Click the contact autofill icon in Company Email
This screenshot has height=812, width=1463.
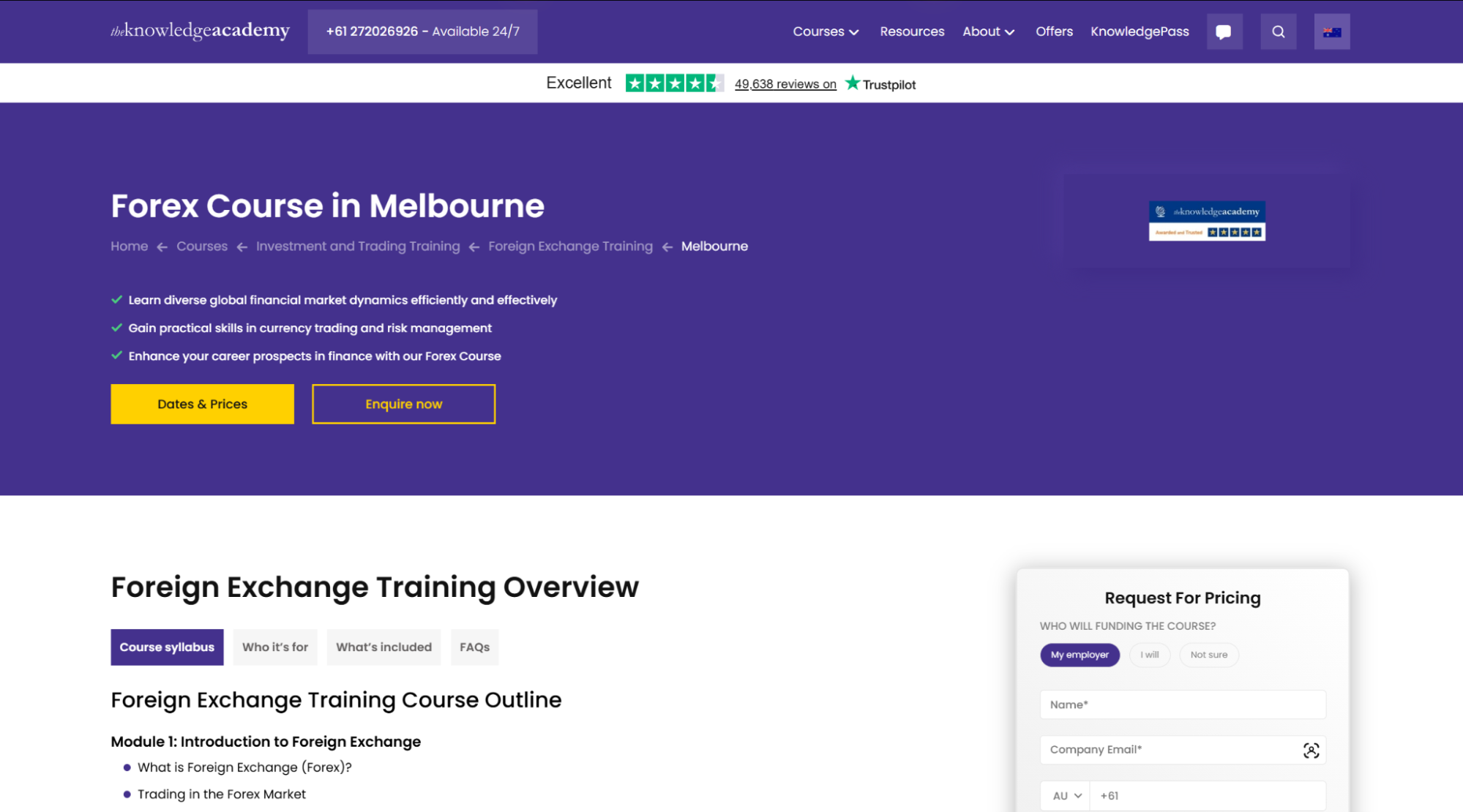[x=1311, y=751]
